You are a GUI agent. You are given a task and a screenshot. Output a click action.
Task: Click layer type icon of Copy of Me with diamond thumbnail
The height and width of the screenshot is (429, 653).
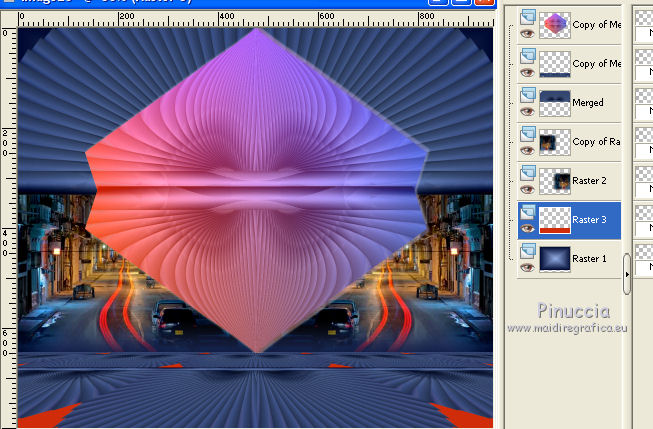coord(528,17)
